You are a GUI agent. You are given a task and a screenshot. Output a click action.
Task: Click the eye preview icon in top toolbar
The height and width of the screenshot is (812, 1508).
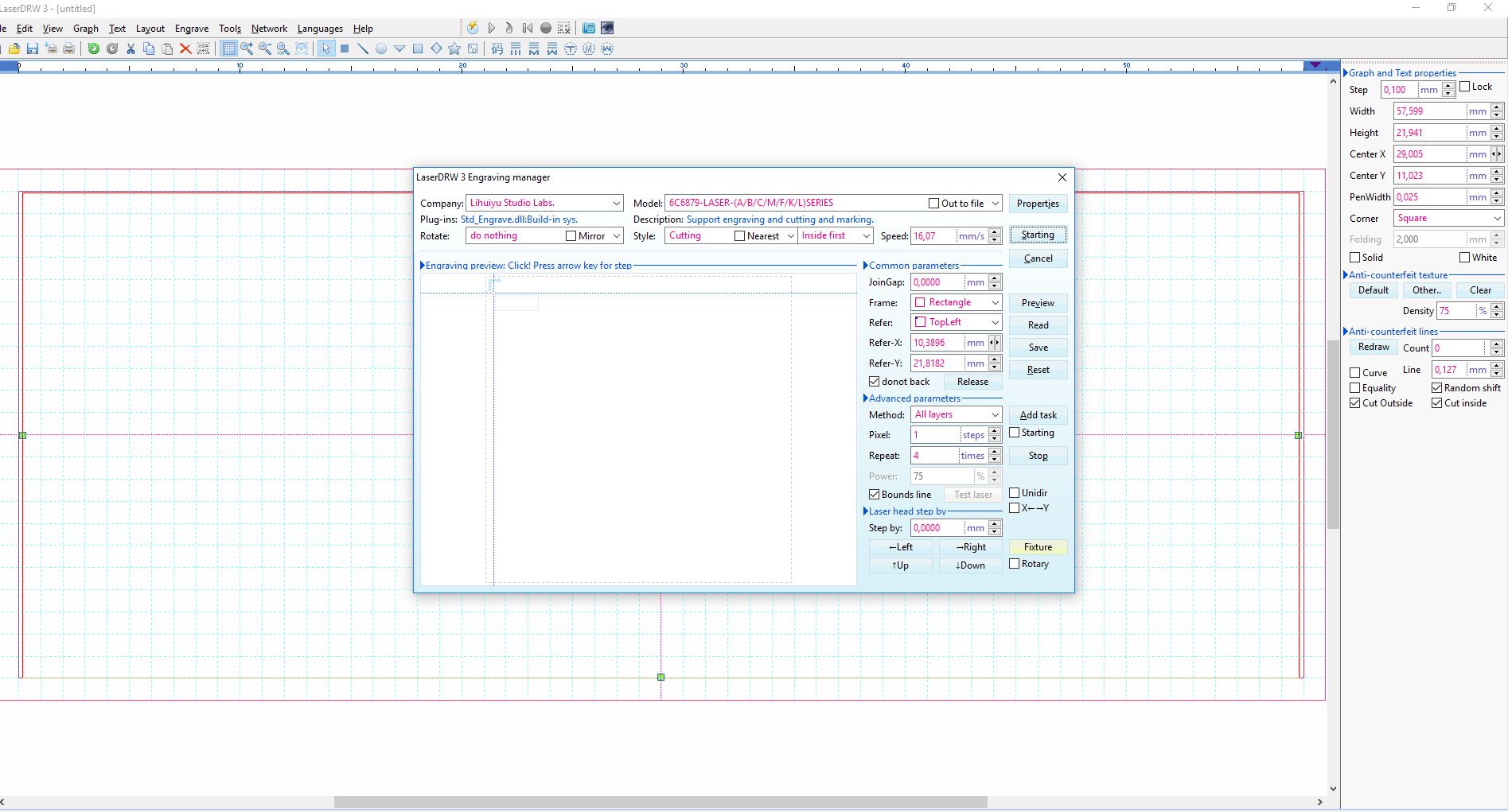[607, 28]
